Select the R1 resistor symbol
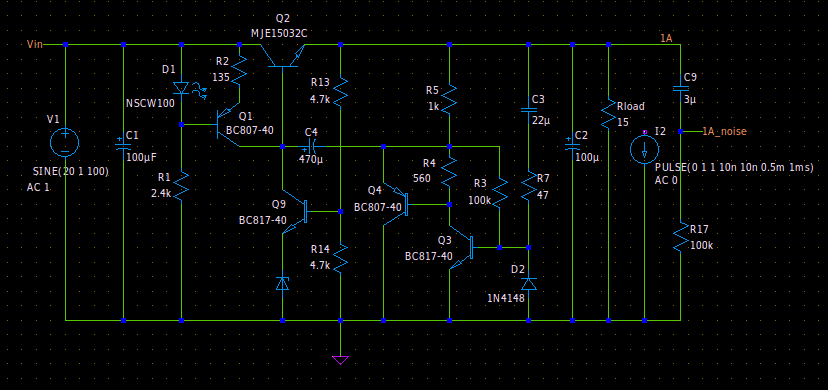828x390 pixels. point(181,186)
